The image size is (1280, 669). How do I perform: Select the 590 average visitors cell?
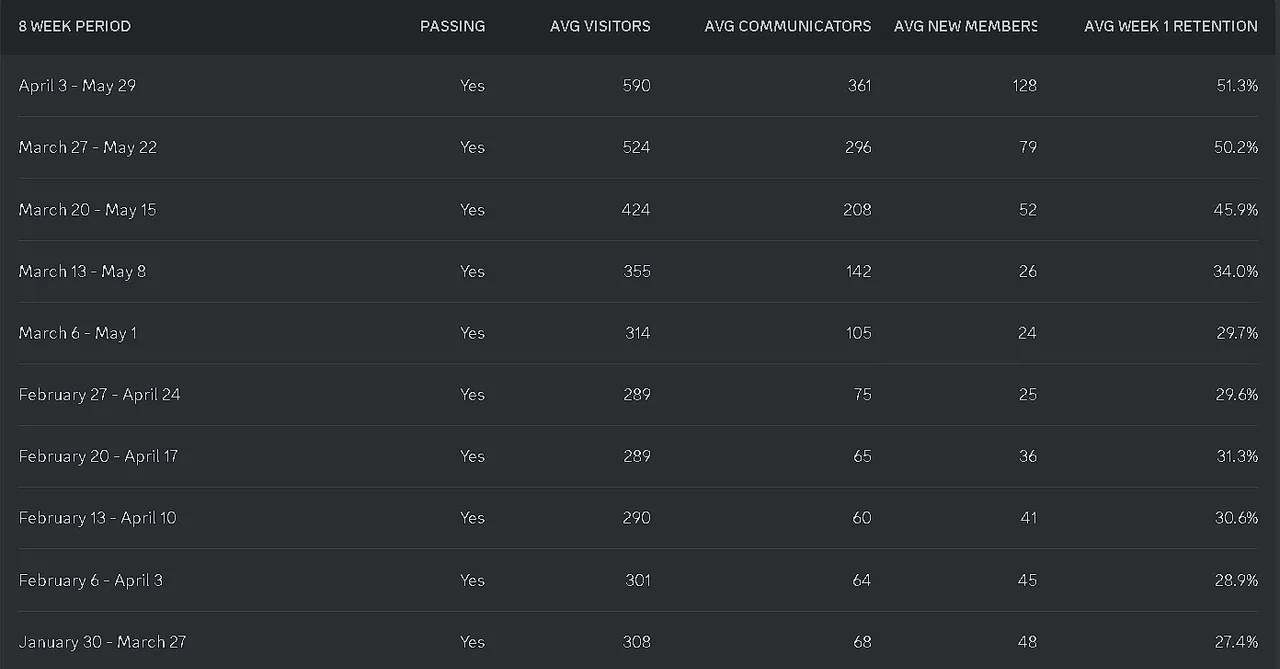tap(636, 86)
